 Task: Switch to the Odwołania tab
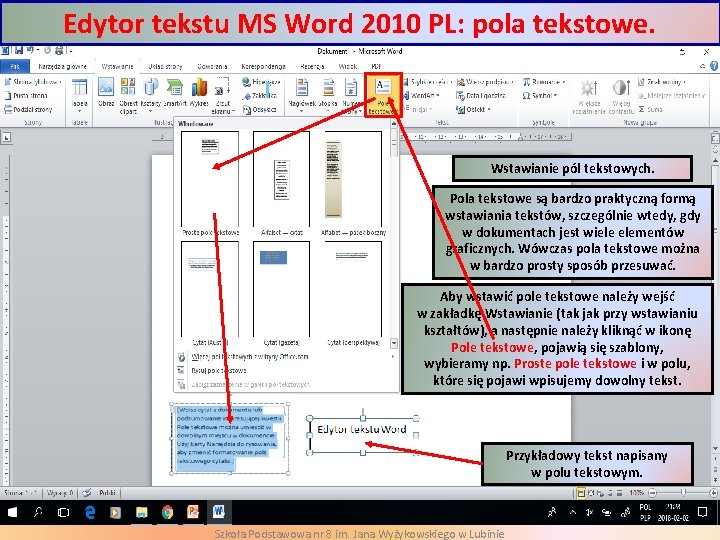(212, 67)
